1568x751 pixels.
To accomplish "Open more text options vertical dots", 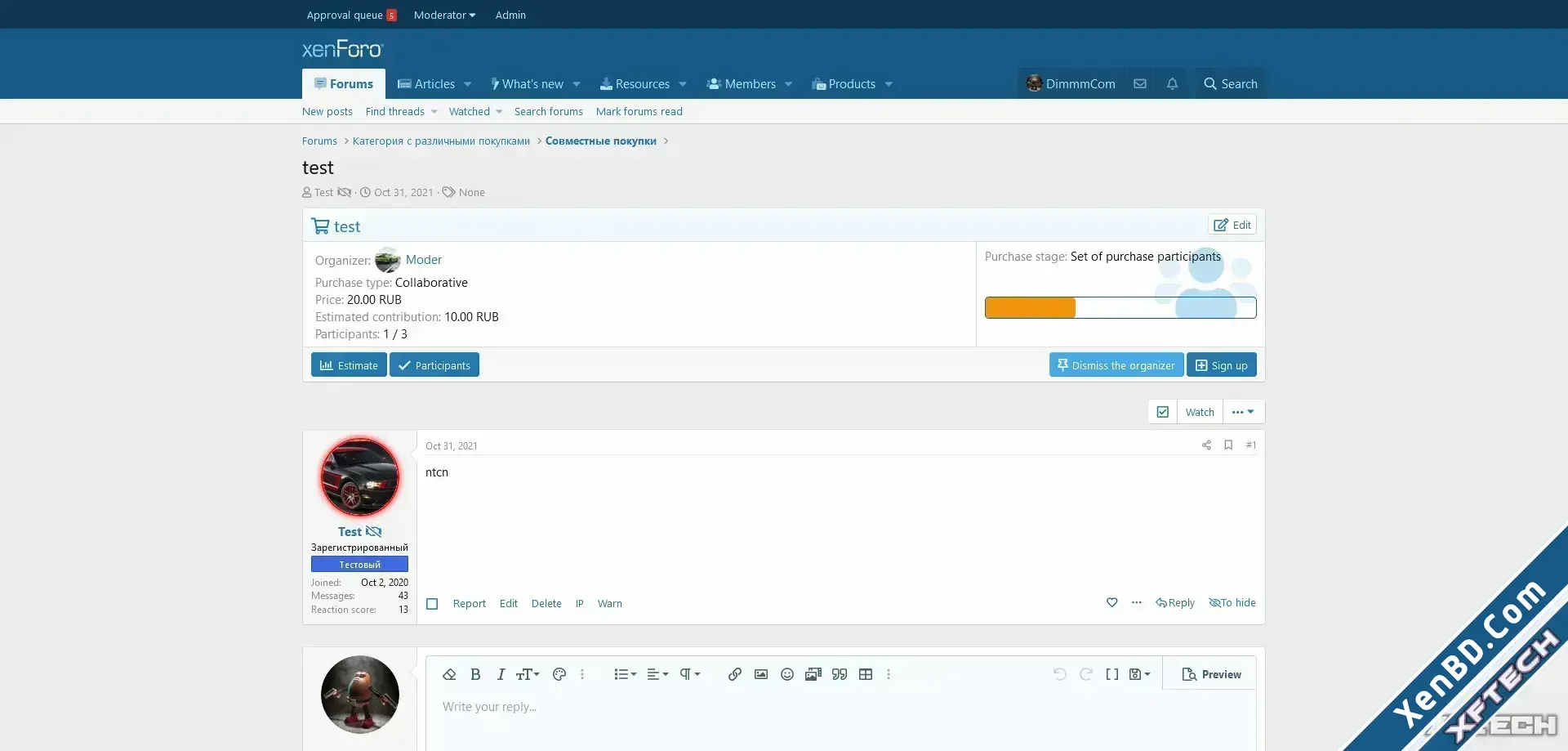I will tap(582, 674).
